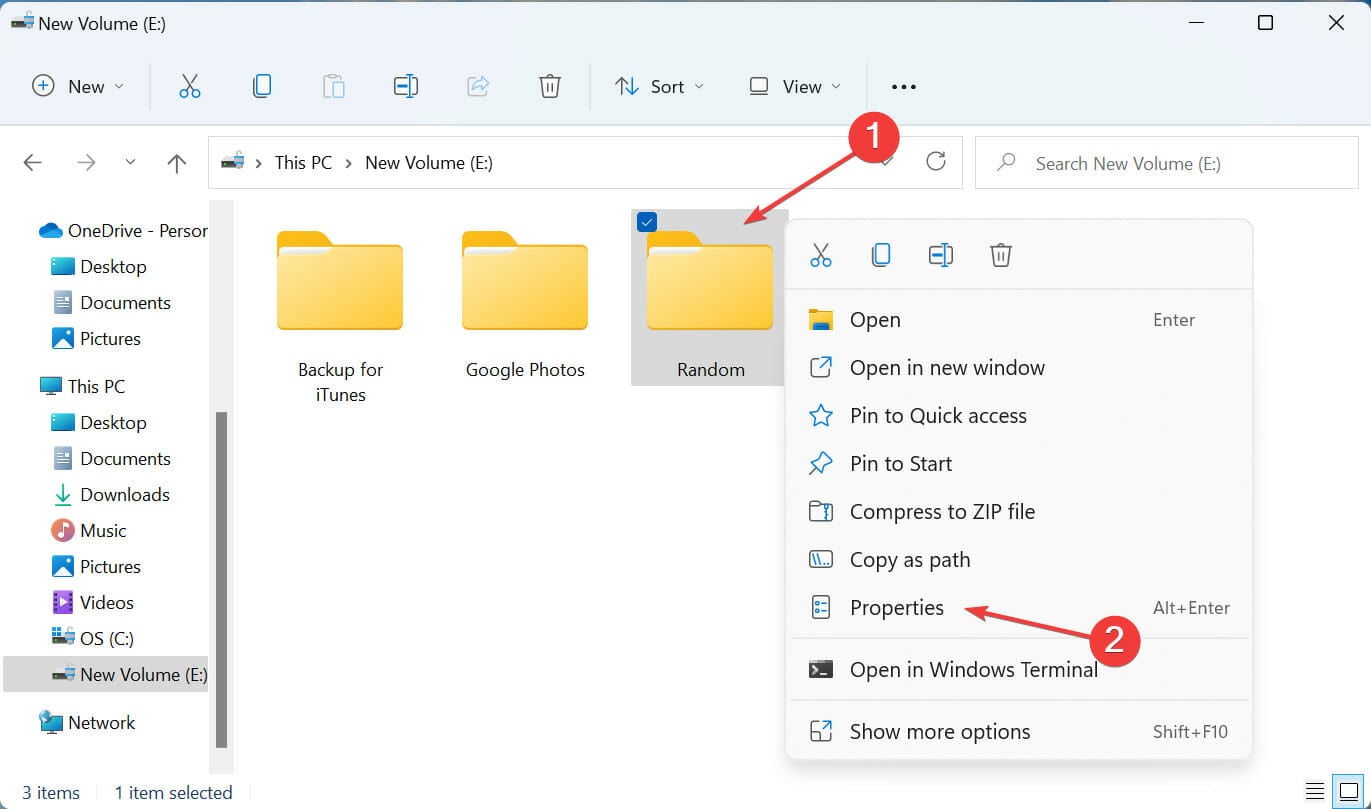Open the See more three-dot menu

coord(904,87)
